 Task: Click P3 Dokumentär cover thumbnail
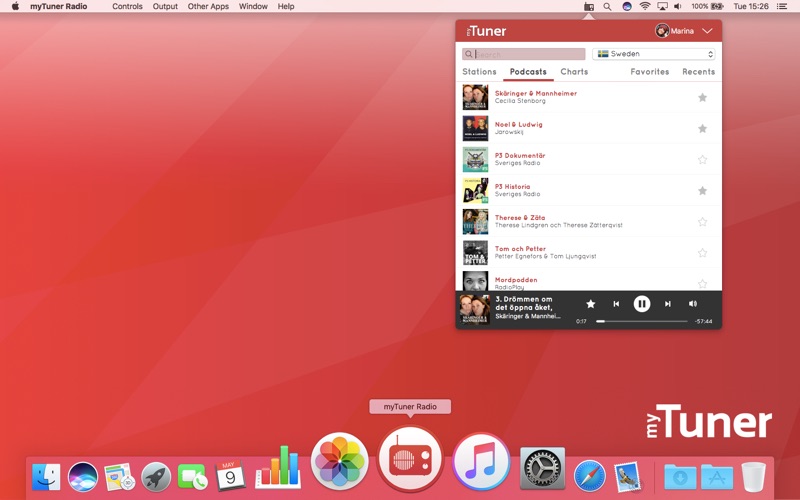(x=475, y=160)
